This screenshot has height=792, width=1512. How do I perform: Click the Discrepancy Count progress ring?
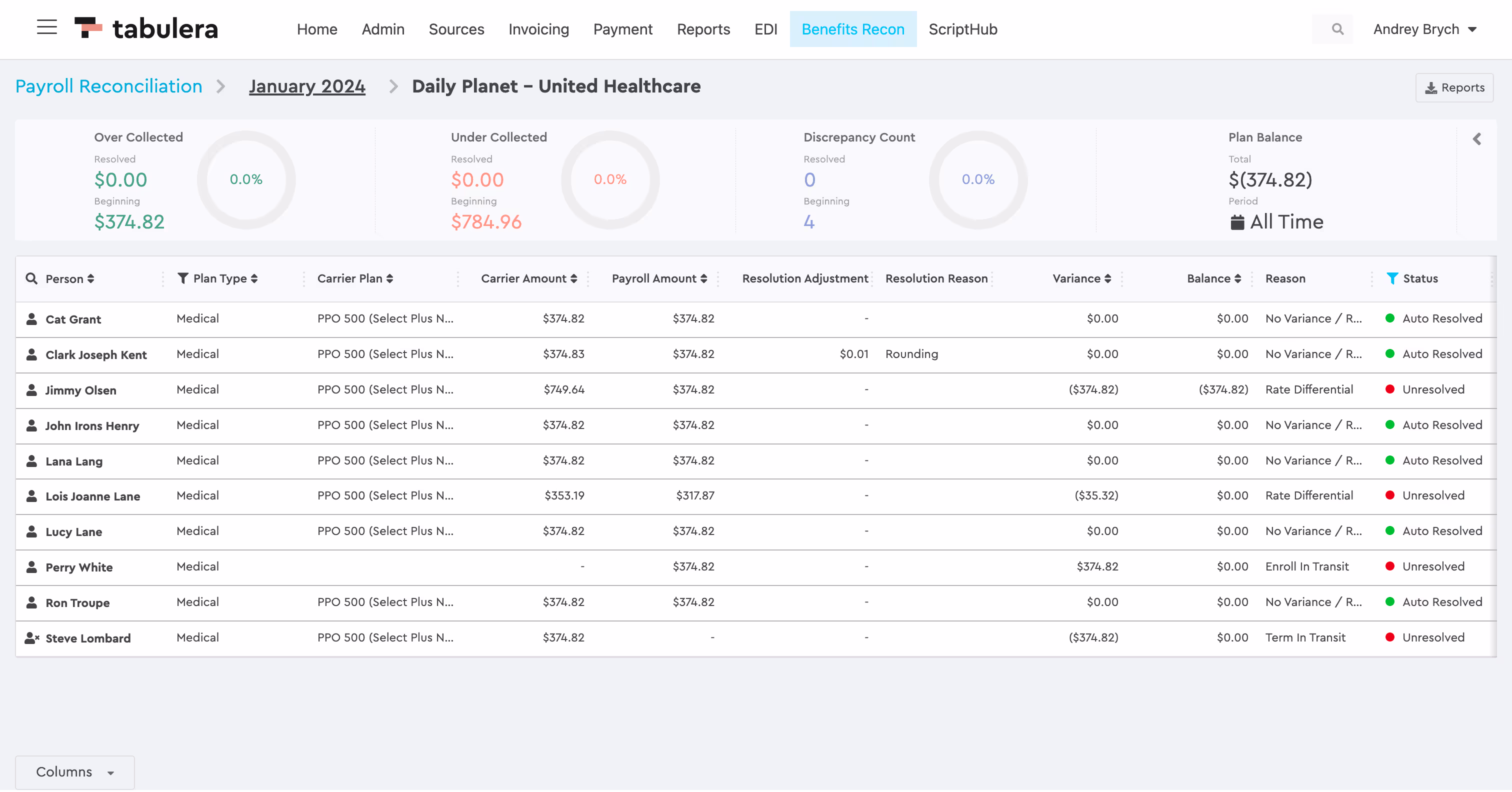978,179
